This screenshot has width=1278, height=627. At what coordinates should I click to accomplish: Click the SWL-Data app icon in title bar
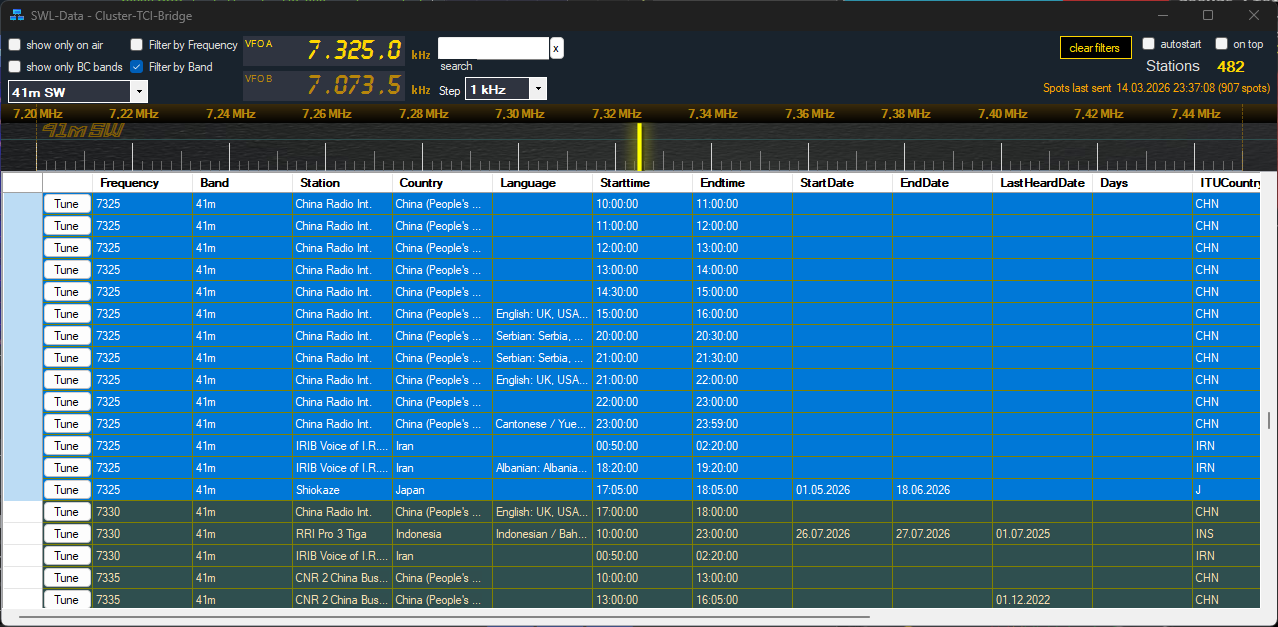(x=16, y=16)
